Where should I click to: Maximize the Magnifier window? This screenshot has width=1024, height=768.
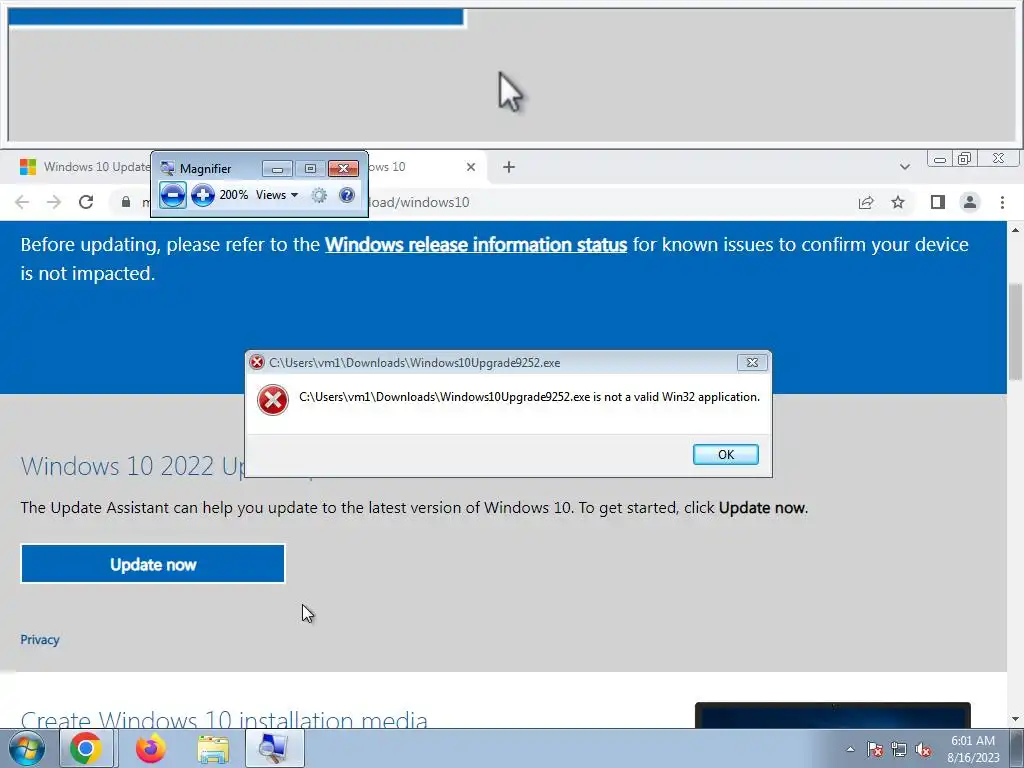[x=310, y=168]
